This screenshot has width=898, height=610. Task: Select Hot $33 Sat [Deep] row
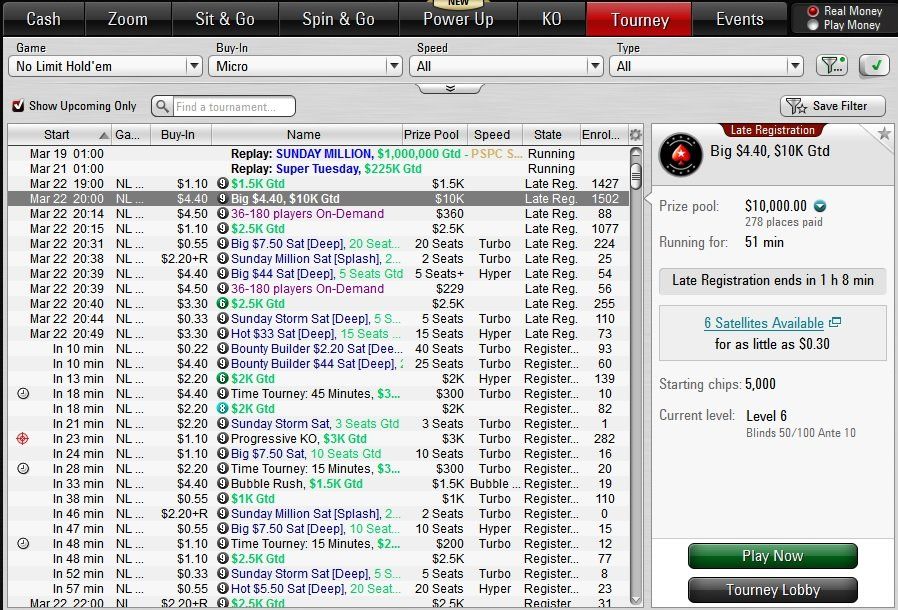pyautogui.click(x=318, y=333)
